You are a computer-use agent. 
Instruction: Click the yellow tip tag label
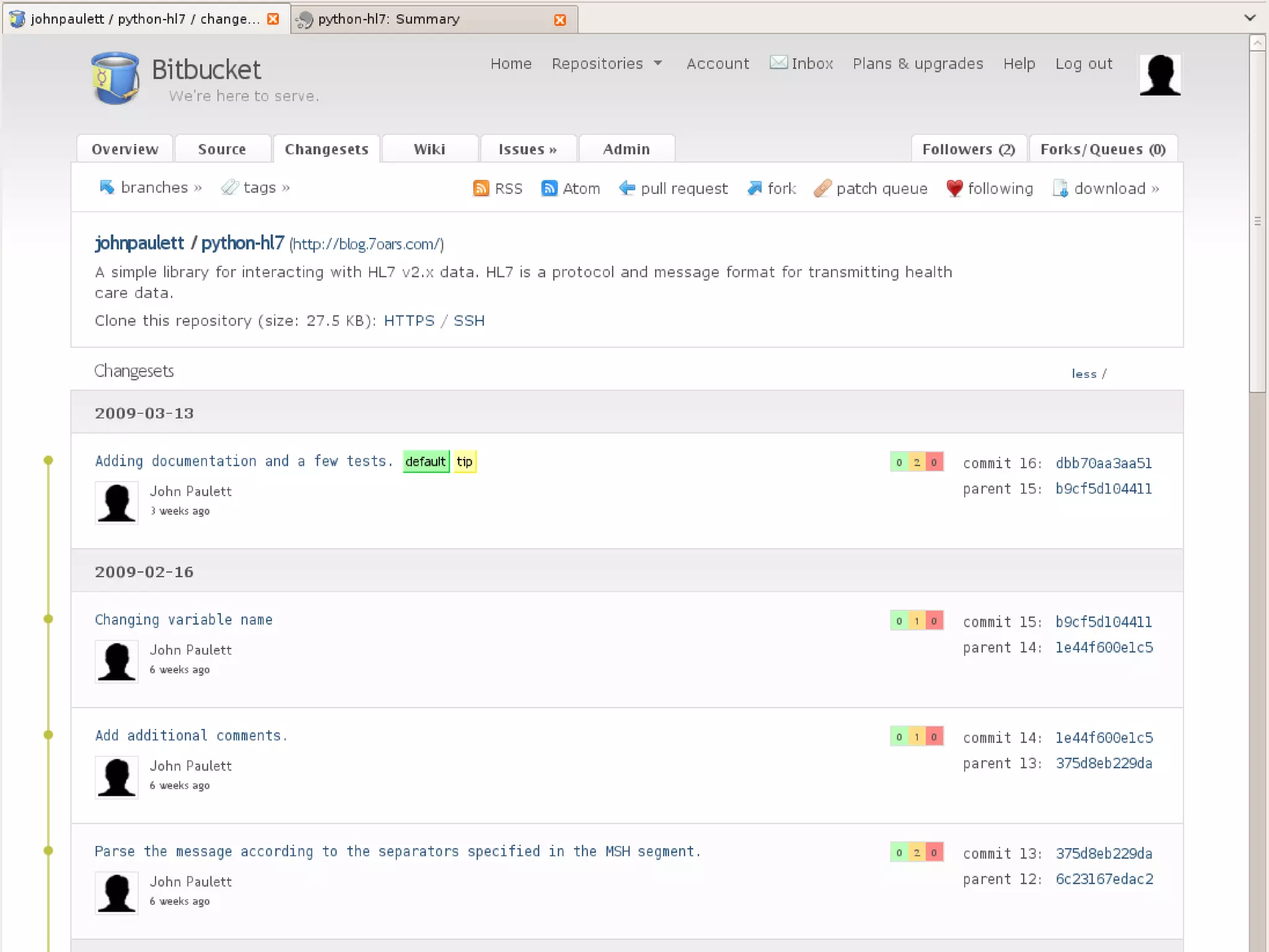[x=465, y=461]
